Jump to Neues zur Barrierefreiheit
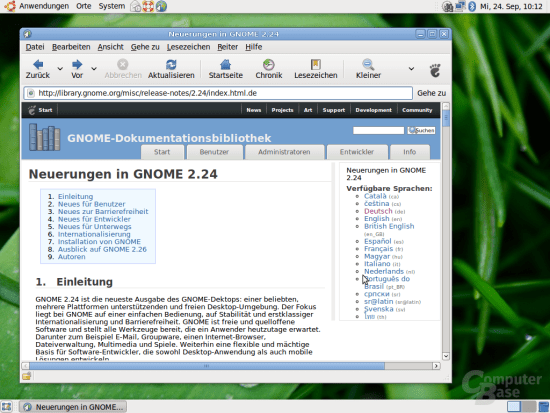Image resolution: width=550 pixels, height=413 pixels. 103,212
